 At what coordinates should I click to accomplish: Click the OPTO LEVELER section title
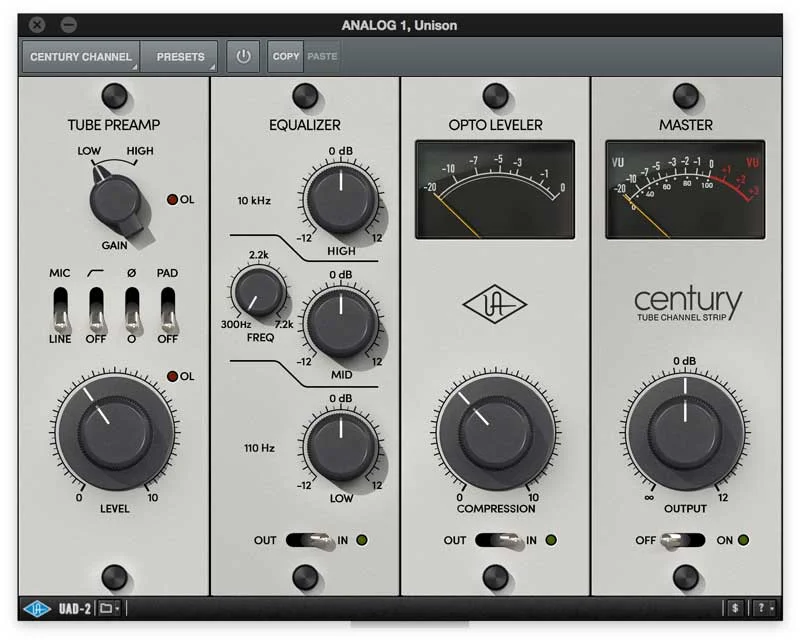495,125
